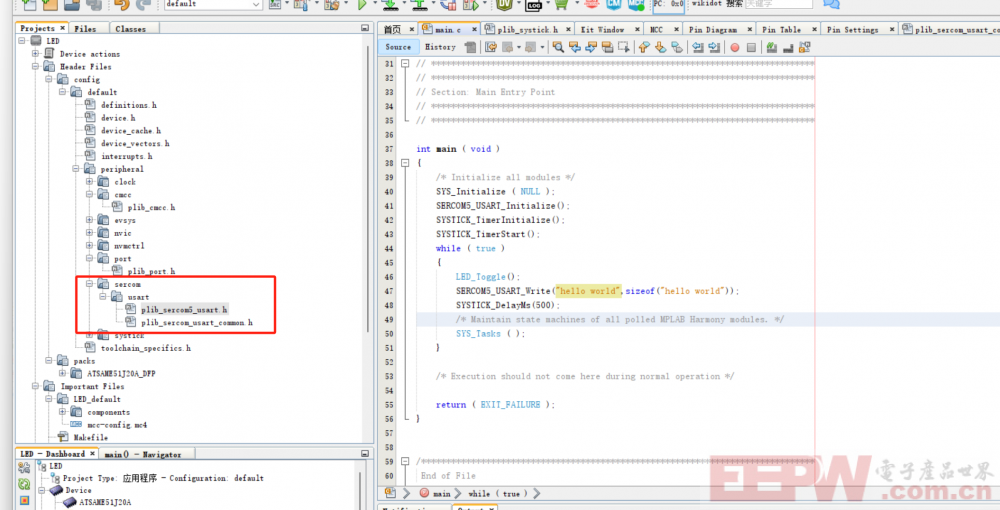Expand ATSAME51J20A_DFP pack node

point(62,374)
